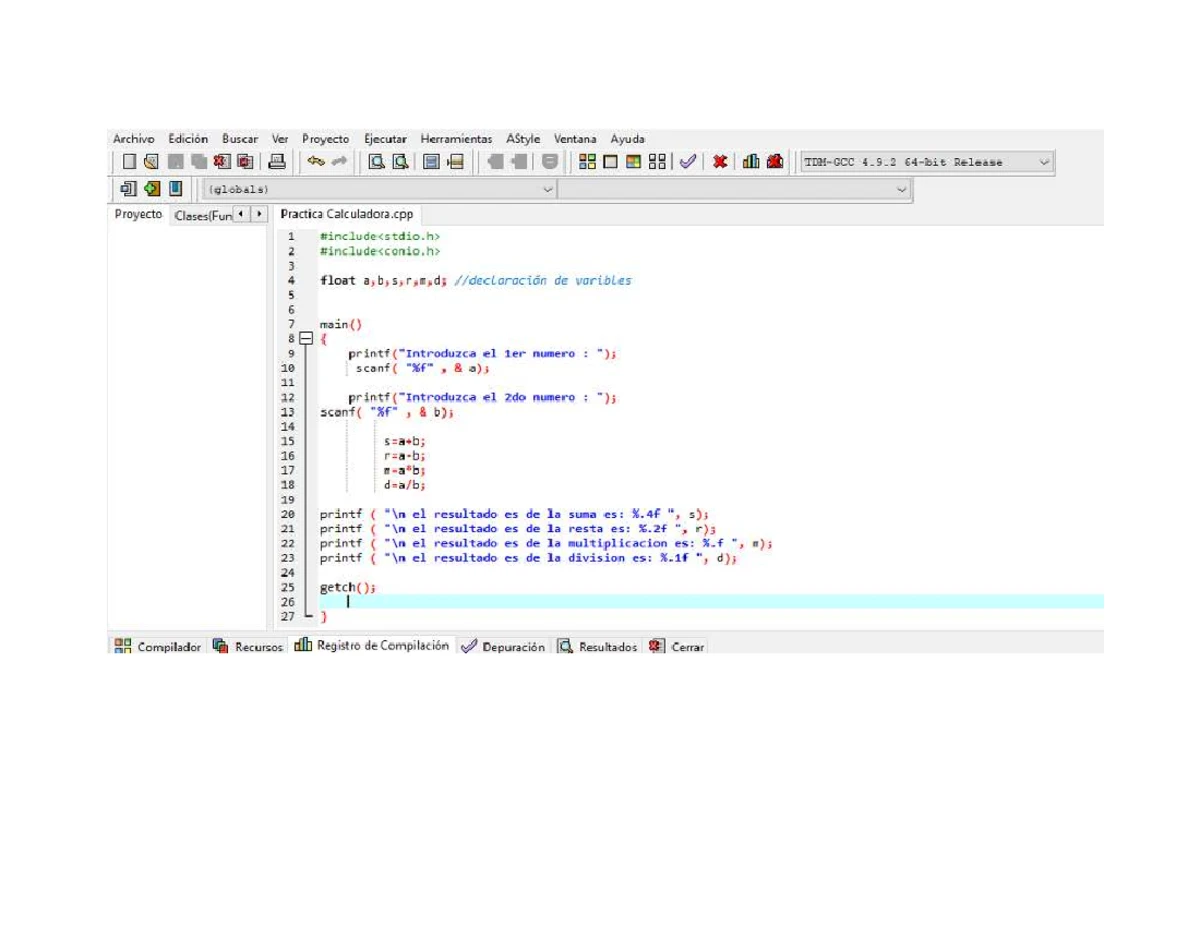Click the delete profiling information icon
Image resolution: width=1200 pixels, height=927 pixels.
coord(774,161)
